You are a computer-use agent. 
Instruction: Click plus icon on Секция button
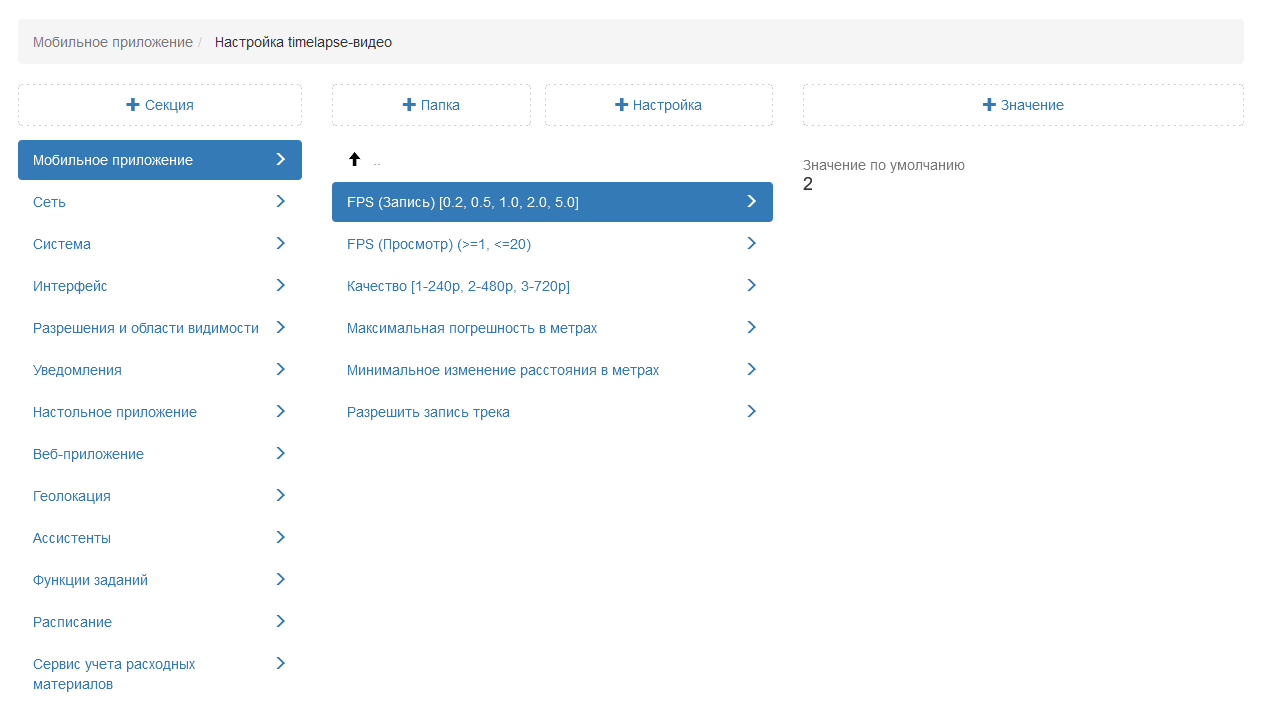[133, 105]
